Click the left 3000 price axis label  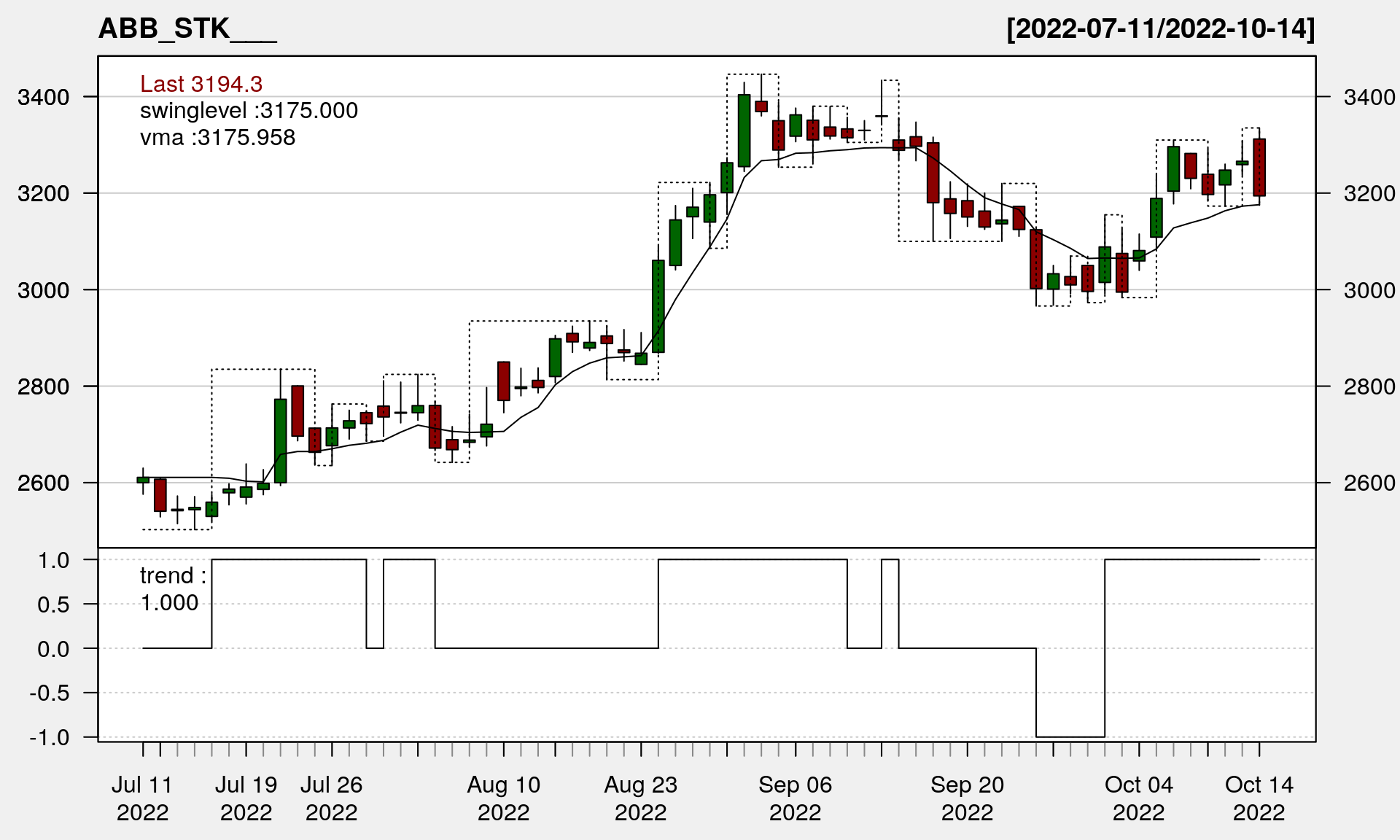pos(43,290)
